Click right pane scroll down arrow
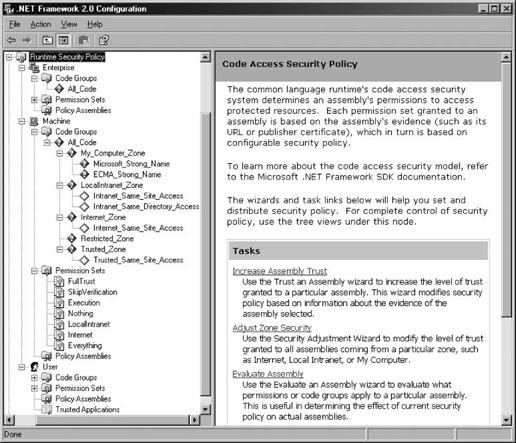The width and height of the screenshot is (516, 443). pyautogui.click(x=506, y=420)
